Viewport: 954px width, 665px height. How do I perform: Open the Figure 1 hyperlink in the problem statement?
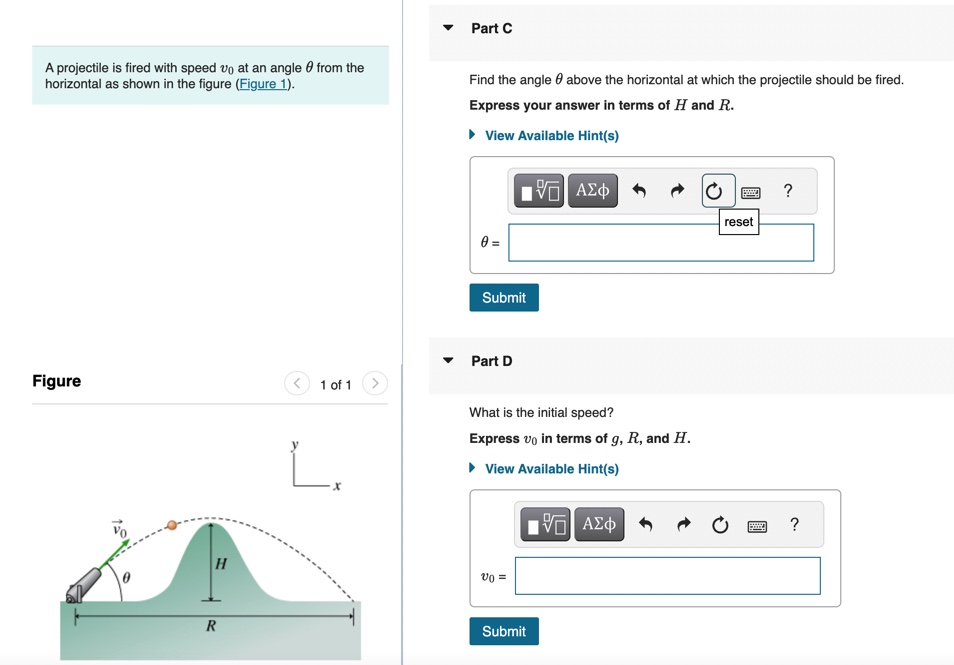(262, 83)
